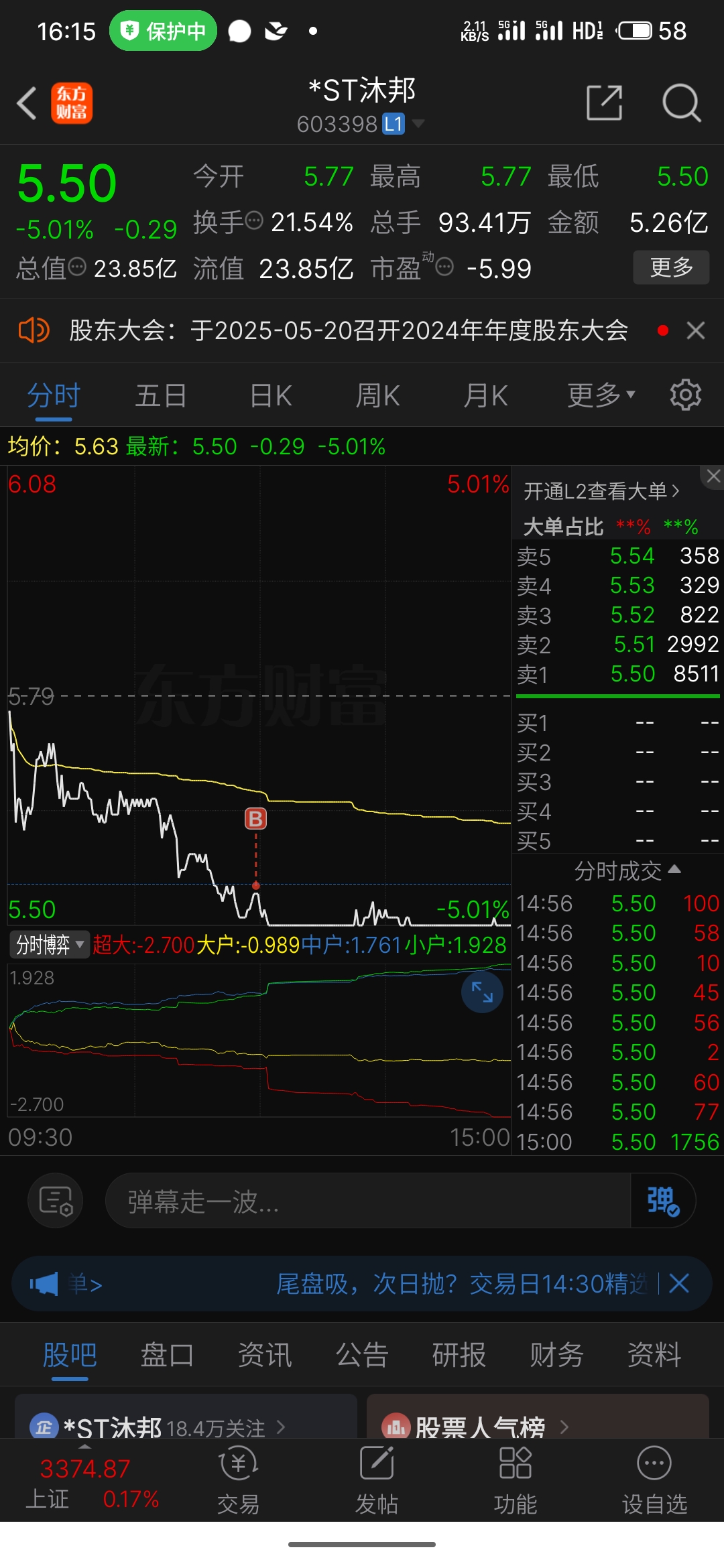This screenshot has height=1568, width=724.
Task: Open 股票人气榜 ranking chevron
Action: point(564,1427)
